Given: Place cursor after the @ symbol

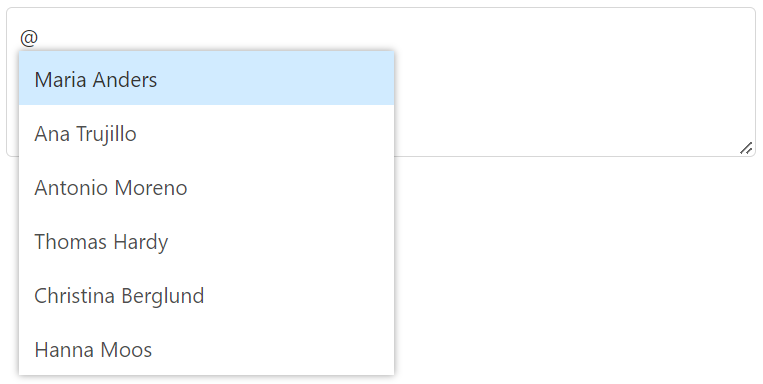Looking at the screenshot, I should point(39,37).
